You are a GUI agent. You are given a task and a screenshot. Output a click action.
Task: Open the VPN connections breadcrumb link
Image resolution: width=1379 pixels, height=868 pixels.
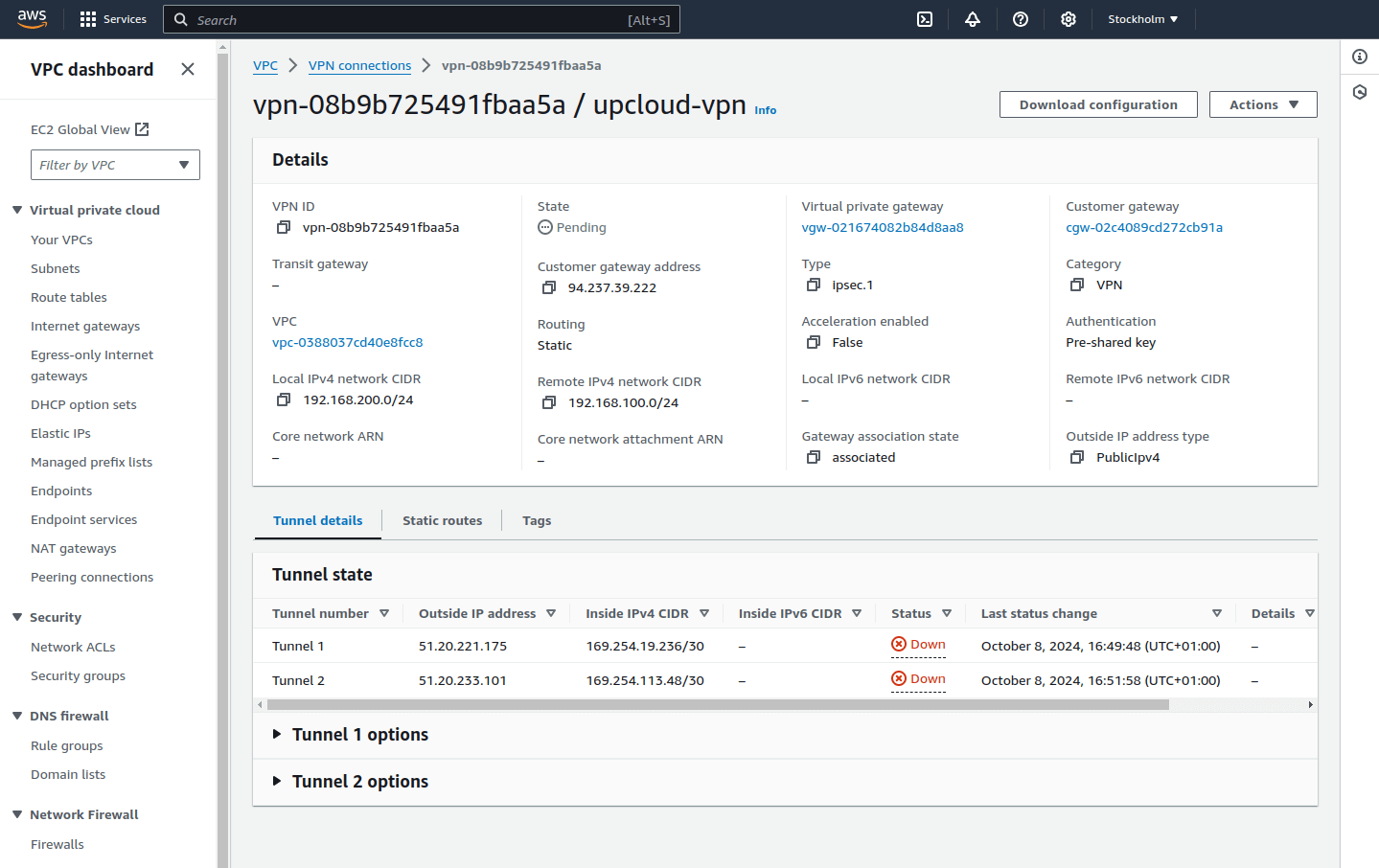click(x=359, y=65)
